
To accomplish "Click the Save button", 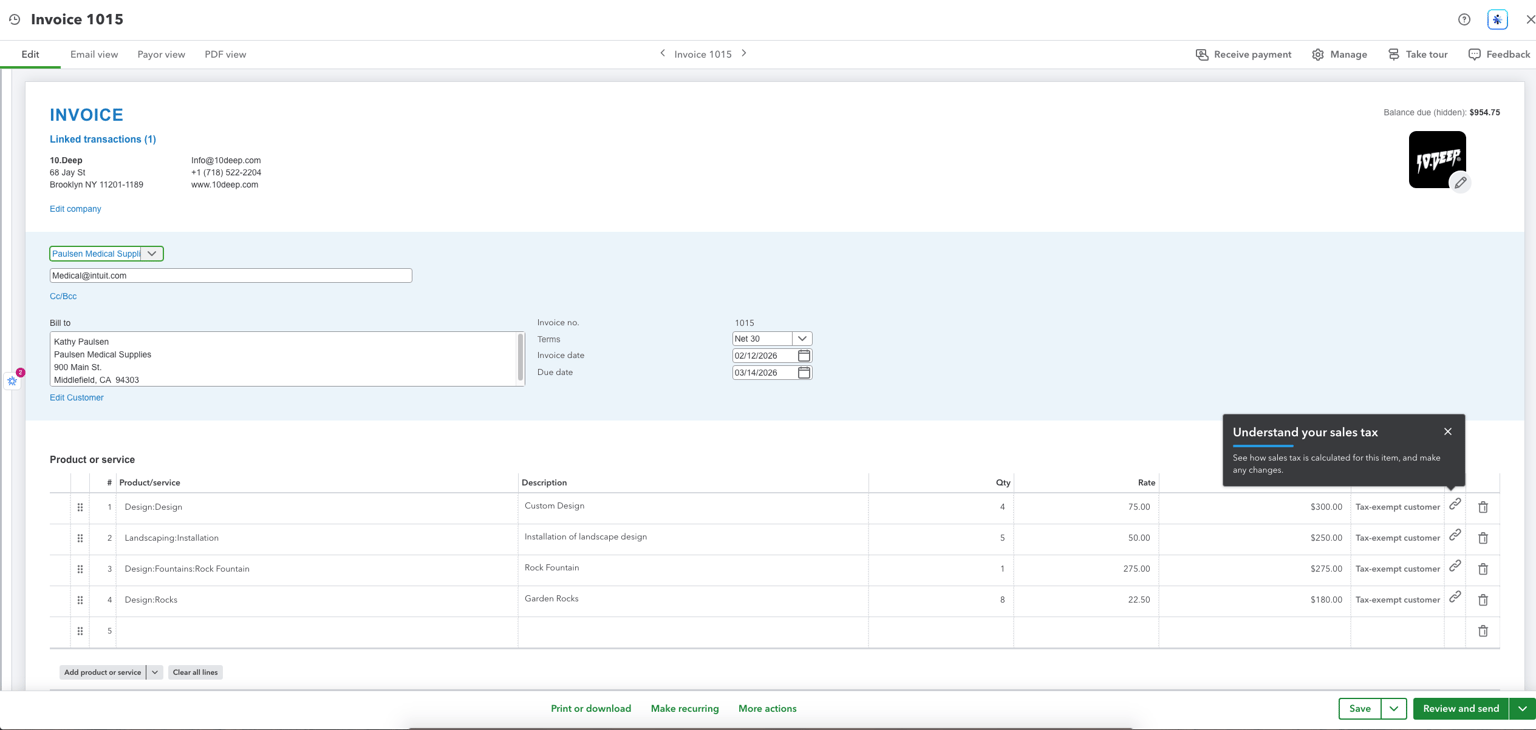I will pos(1360,709).
